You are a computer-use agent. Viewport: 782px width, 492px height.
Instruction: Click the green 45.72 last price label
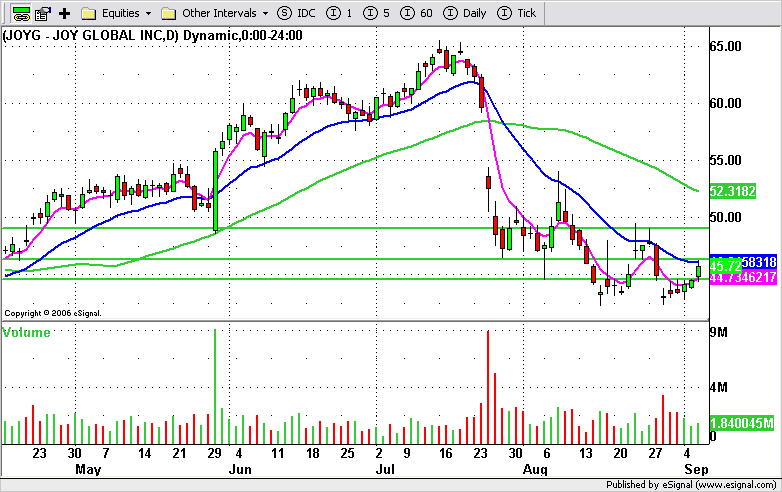725,266
